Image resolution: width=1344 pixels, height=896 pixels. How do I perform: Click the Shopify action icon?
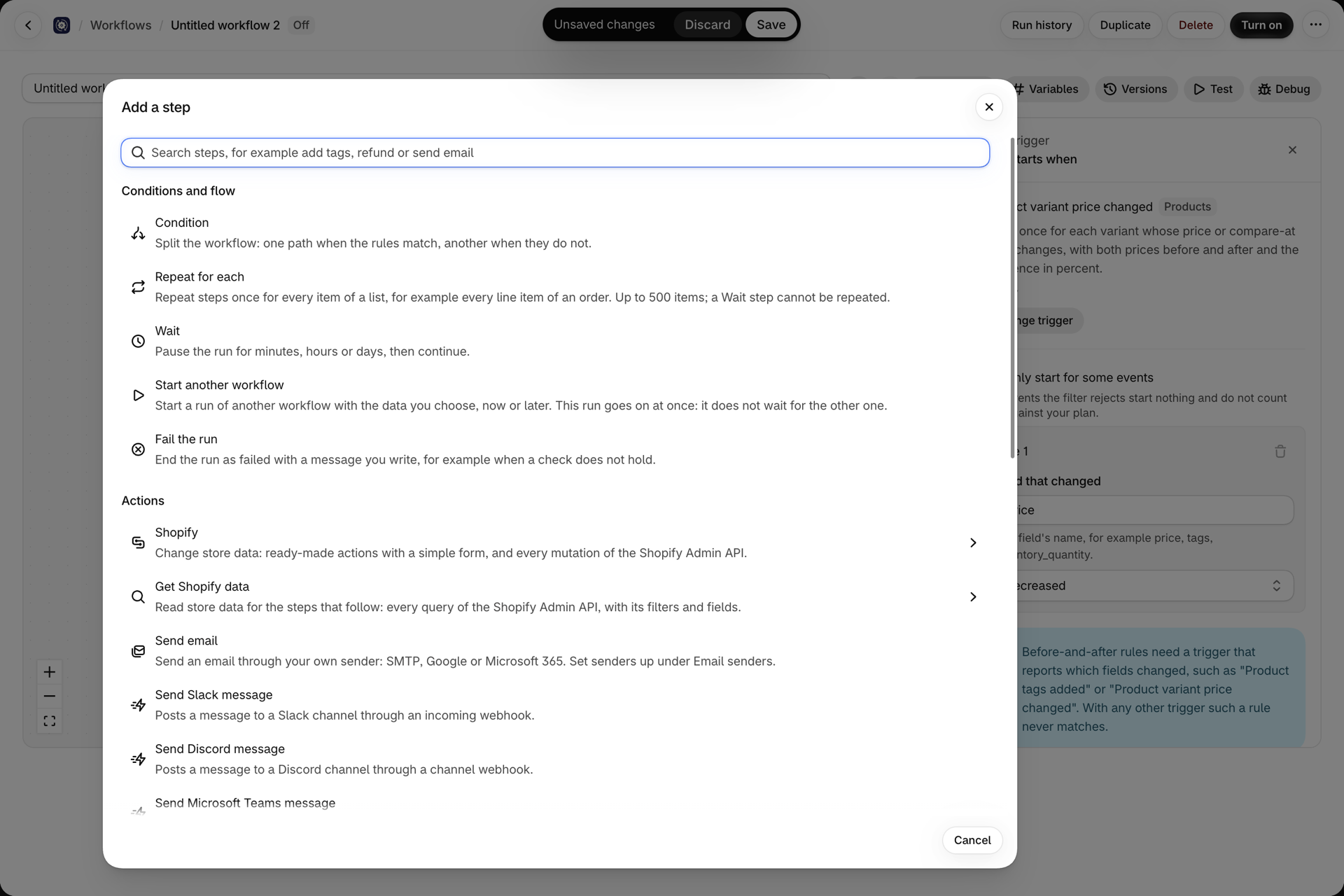[138, 542]
